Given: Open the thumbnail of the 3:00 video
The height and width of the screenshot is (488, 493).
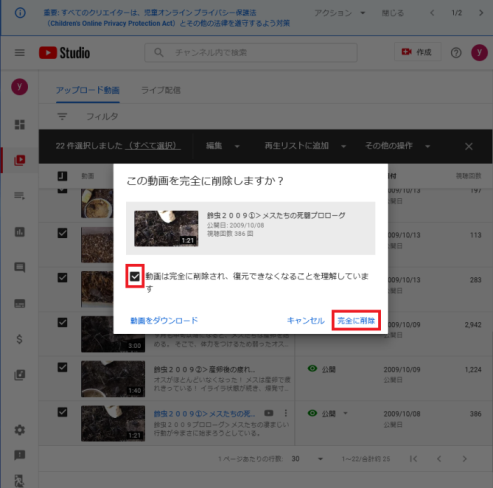Looking at the screenshot, I should pos(113,334).
